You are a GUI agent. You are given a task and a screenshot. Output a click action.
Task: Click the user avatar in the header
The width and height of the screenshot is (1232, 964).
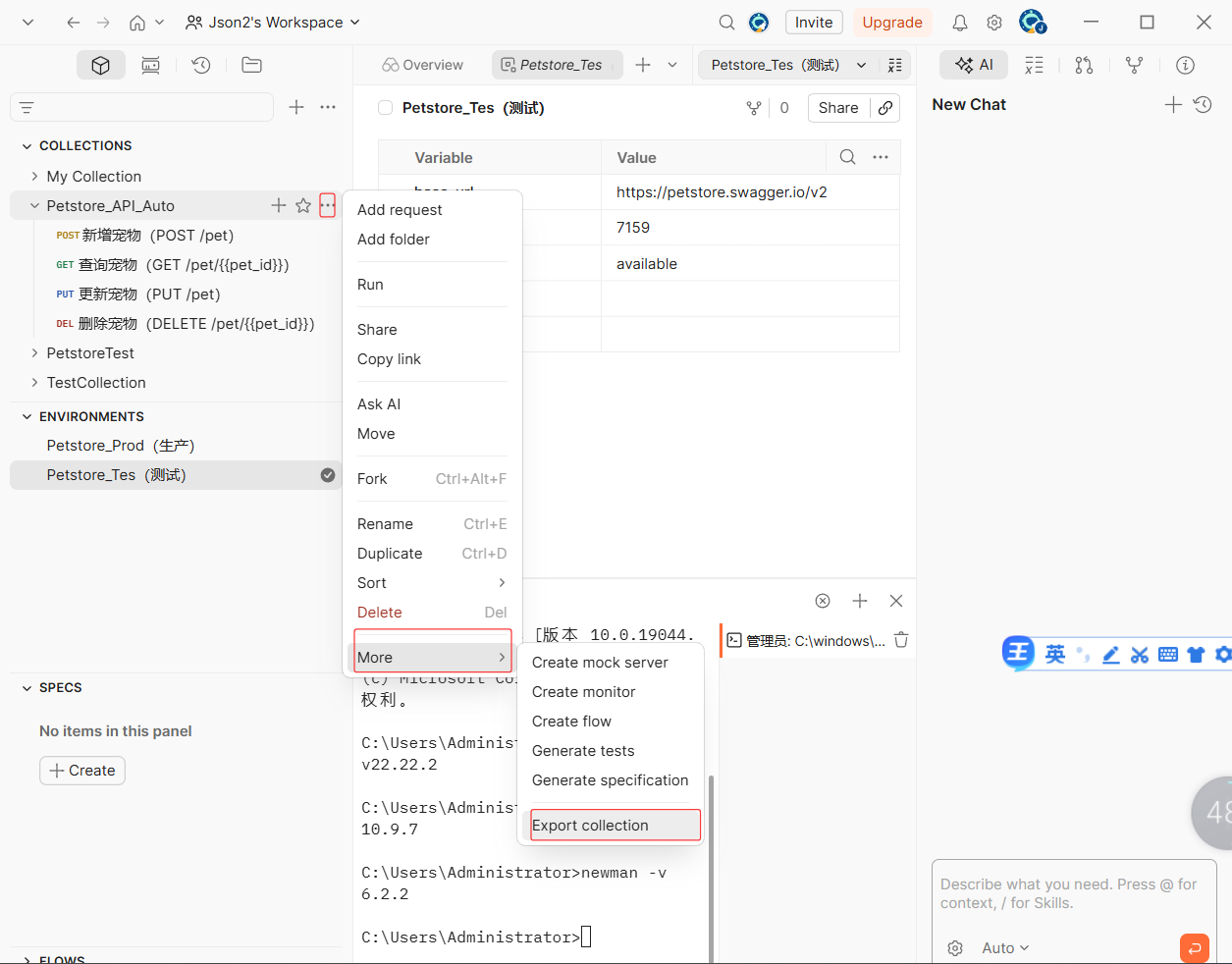pyautogui.click(x=1032, y=22)
